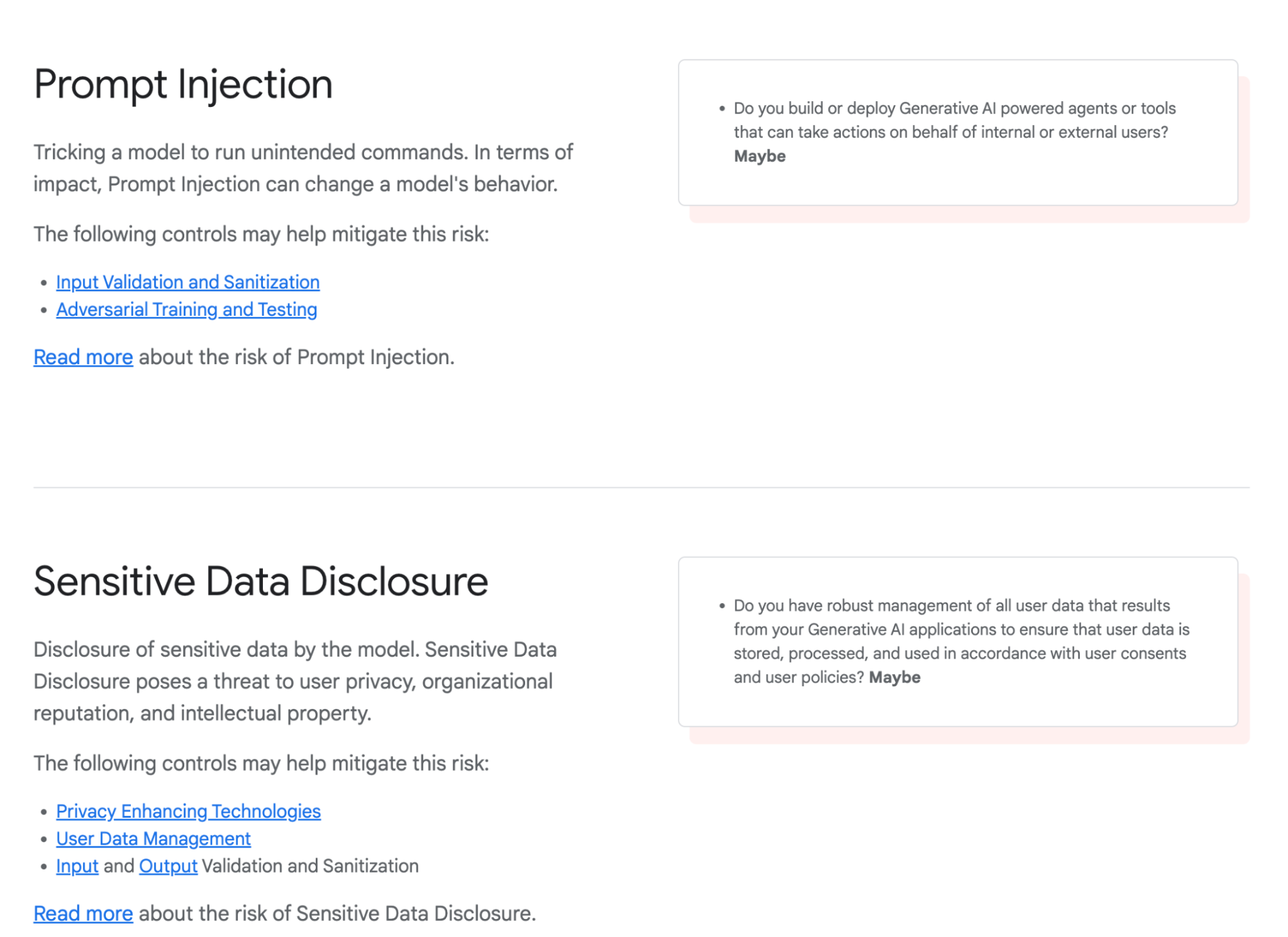Open the Adversarial Training and Testing link
Viewport: 1288px width, 937px height.
(186, 309)
